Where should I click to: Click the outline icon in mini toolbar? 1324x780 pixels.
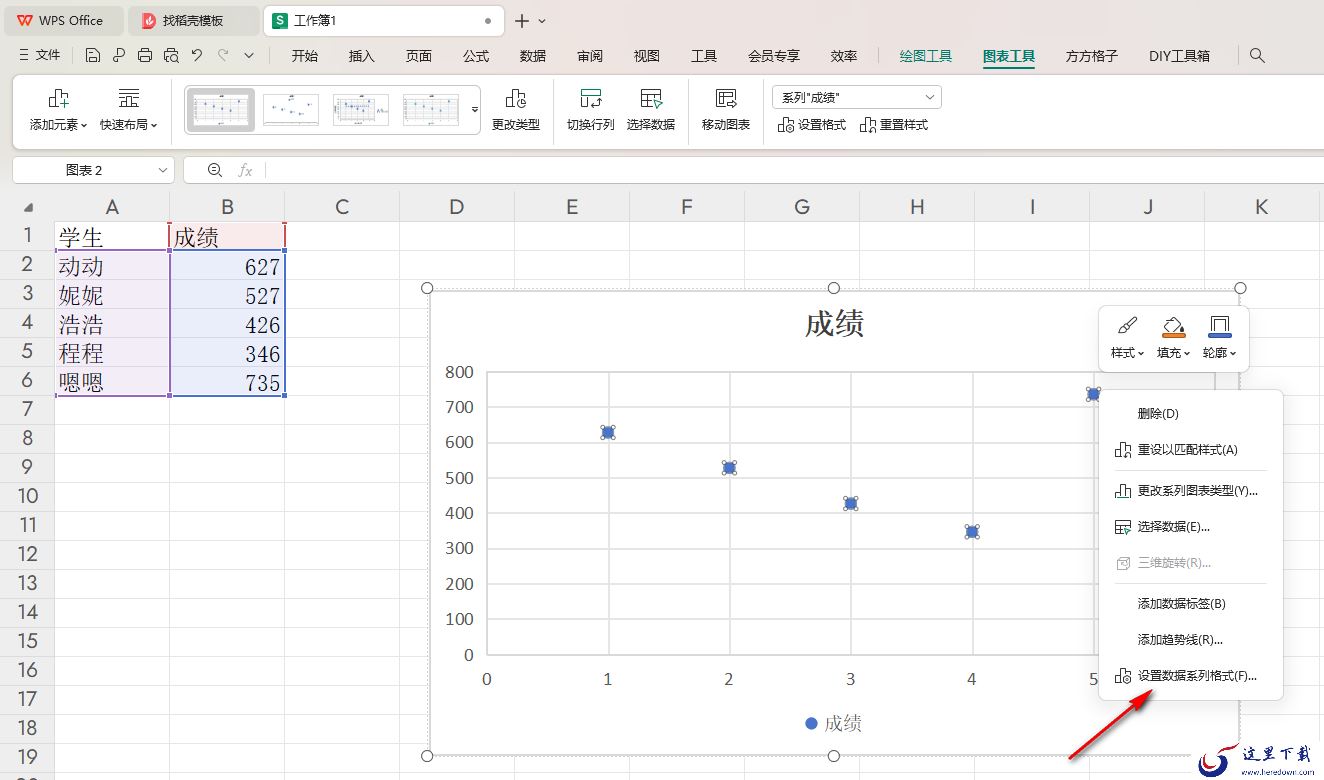(x=1219, y=326)
